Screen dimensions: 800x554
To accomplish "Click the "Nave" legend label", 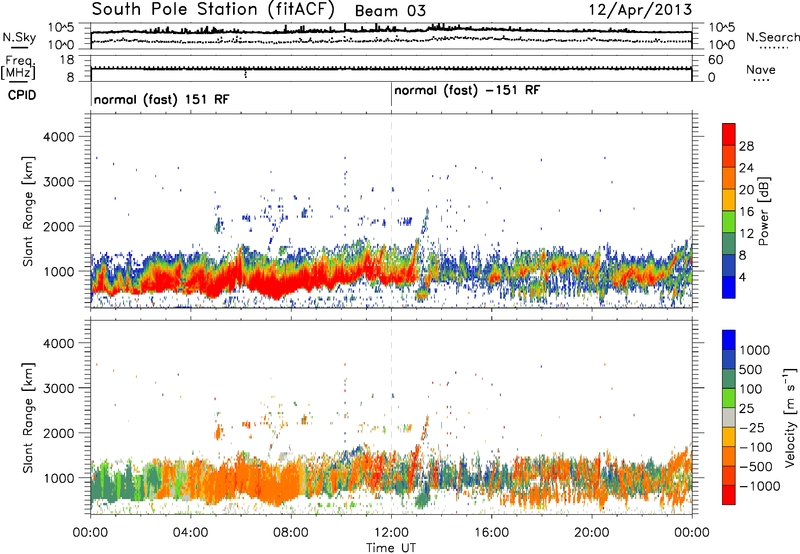I will pyautogui.click(x=761, y=69).
